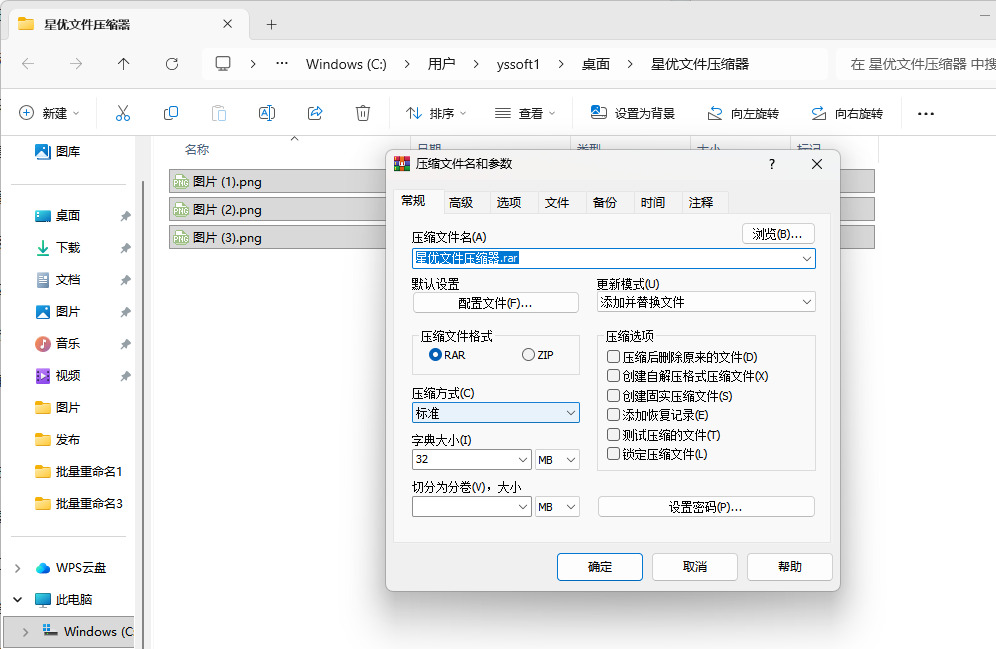The image size is (996, 649).
Task: Open the 更新模式 update mode dropdown
Action: (807, 302)
